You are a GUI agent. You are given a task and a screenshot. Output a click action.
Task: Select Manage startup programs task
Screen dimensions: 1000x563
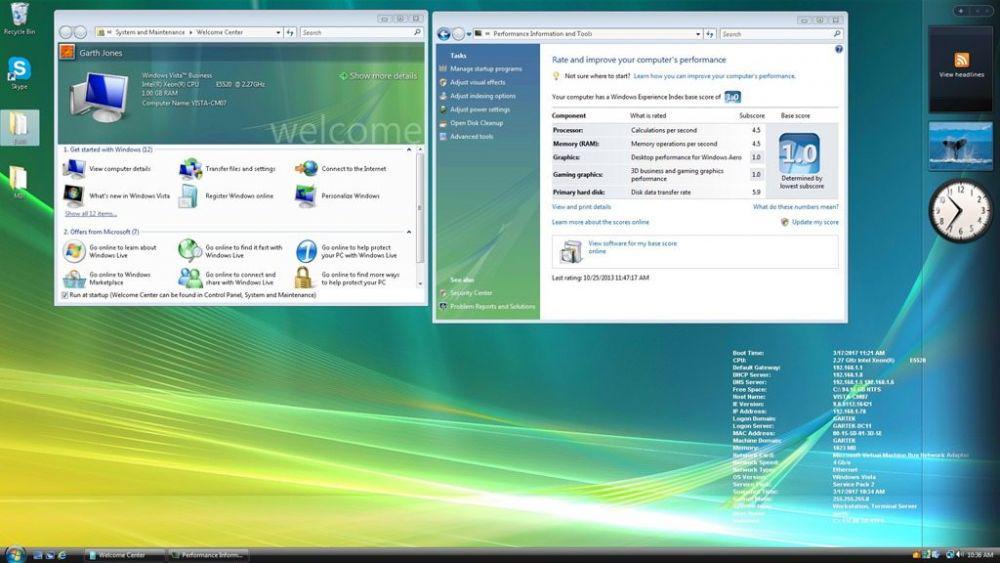click(485, 69)
